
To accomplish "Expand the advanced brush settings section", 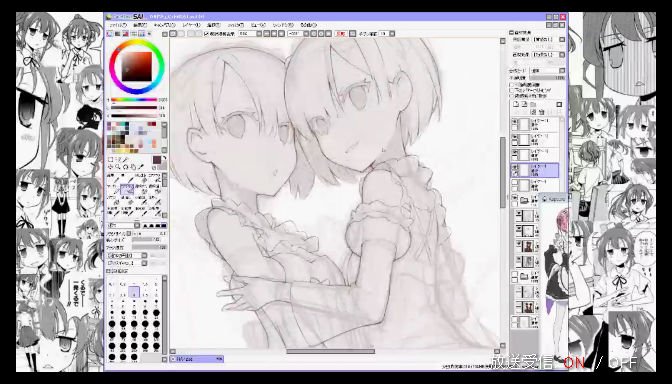I will 108,271.
